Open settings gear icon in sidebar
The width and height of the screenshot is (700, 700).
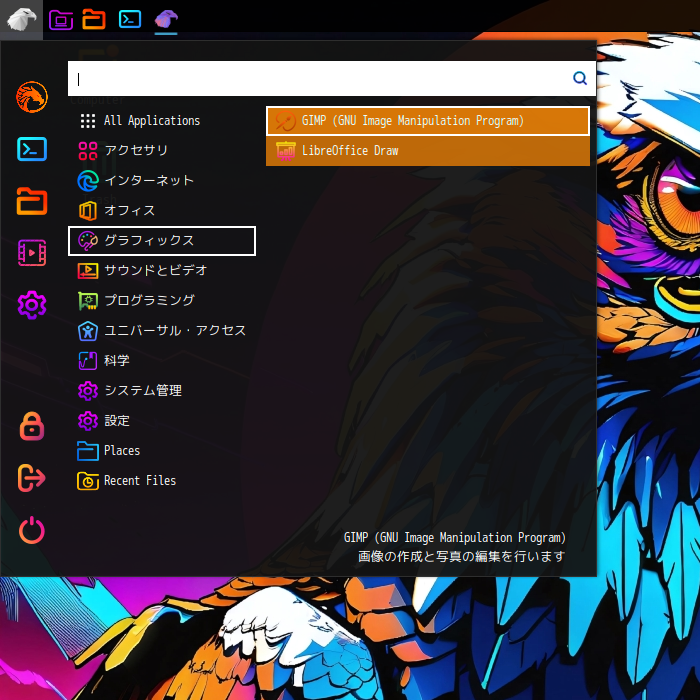(x=32, y=305)
